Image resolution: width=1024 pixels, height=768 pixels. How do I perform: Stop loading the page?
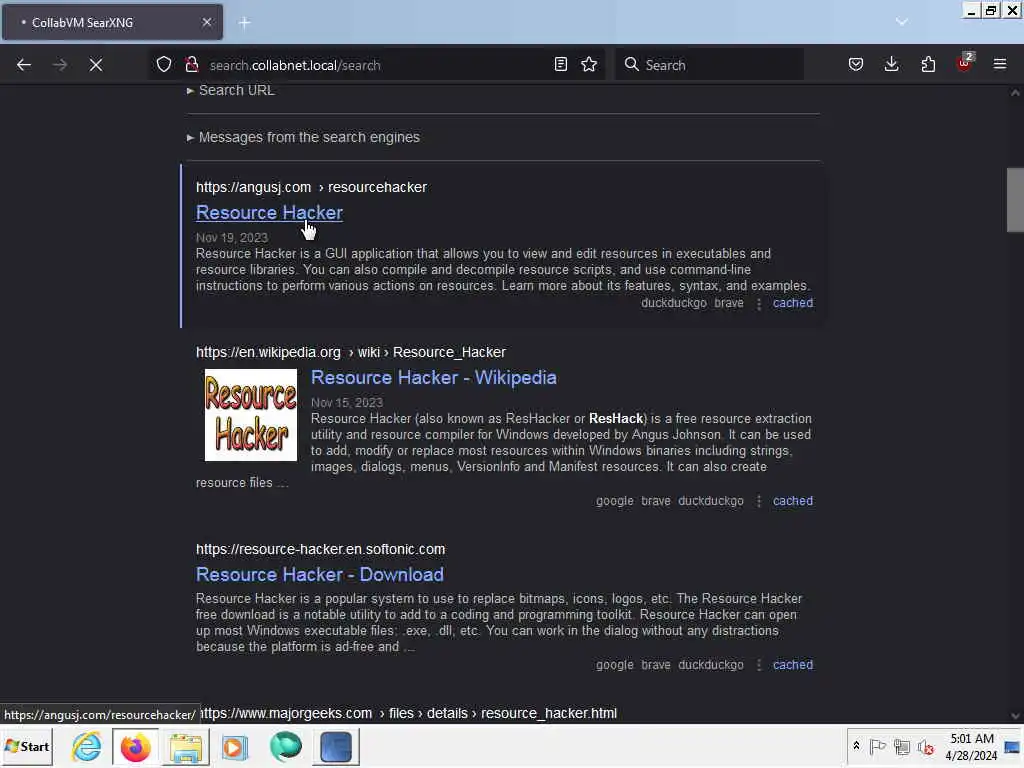click(96, 65)
